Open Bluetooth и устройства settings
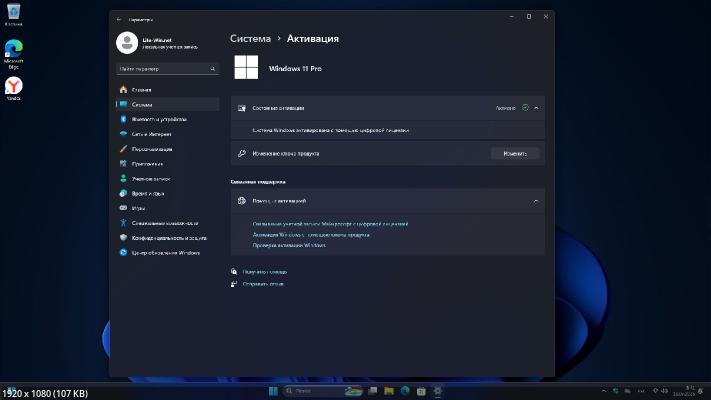The width and height of the screenshot is (711, 400). tap(167, 119)
